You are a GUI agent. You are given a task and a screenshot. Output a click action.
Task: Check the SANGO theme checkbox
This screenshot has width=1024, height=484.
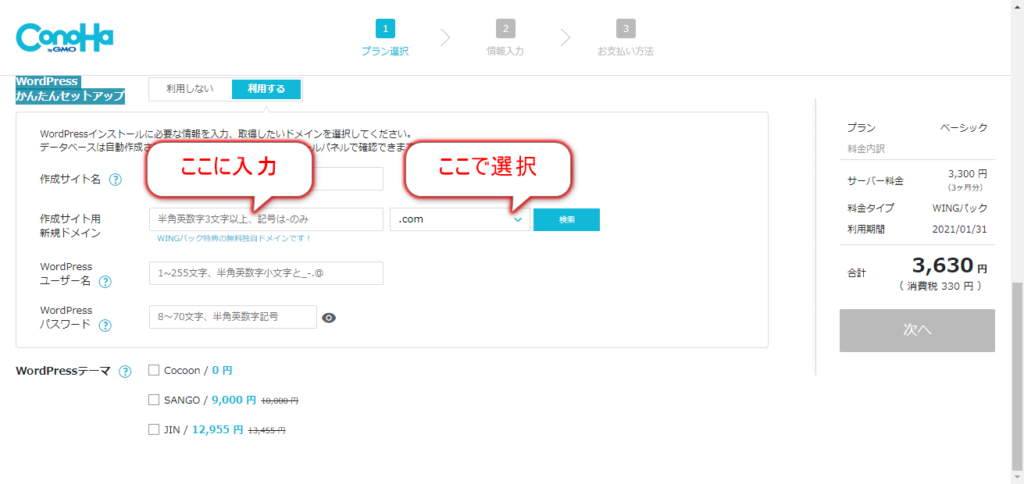pos(154,399)
